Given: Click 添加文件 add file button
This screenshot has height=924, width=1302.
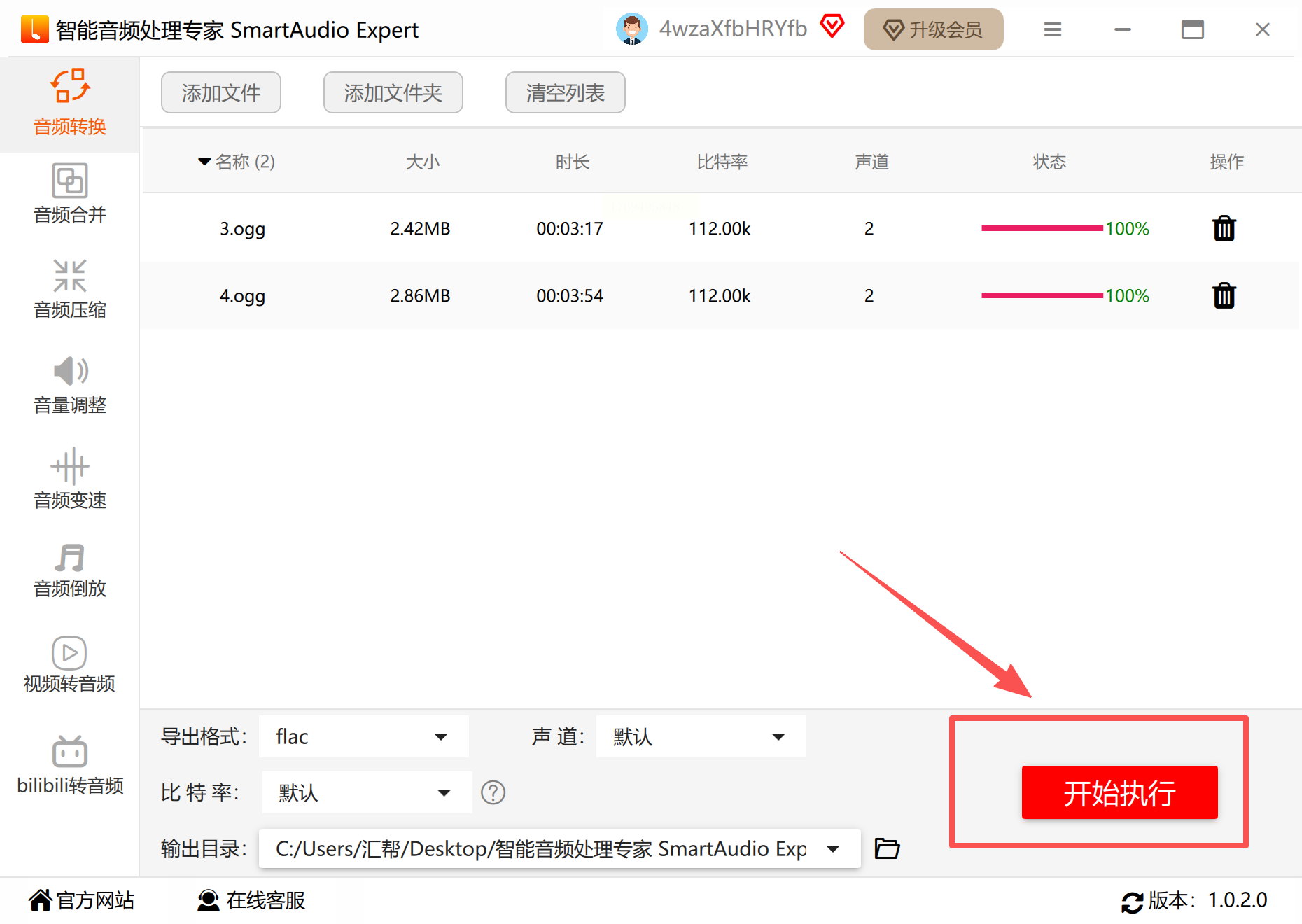Looking at the screenshot, I should click(221, 92).
